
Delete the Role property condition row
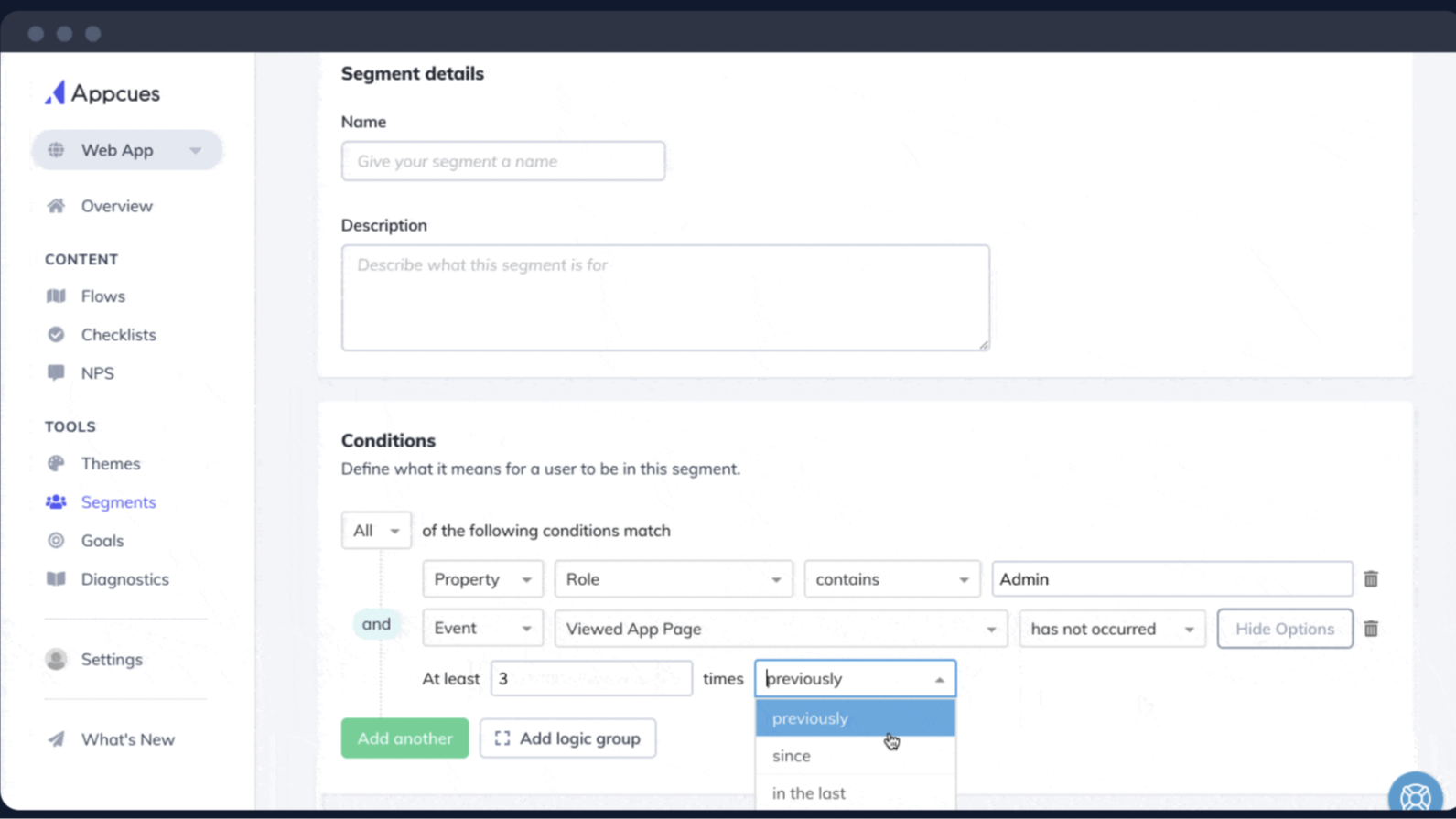click(x=1370, y=579)
